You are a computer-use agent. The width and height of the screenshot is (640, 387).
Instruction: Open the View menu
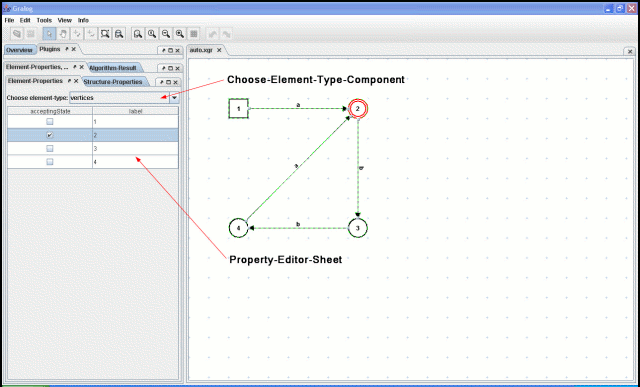pyautogui.click(x=64, y=20)
